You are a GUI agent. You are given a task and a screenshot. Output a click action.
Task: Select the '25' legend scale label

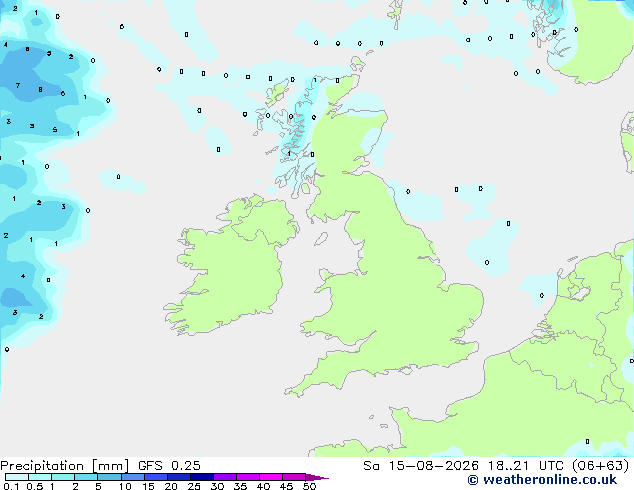(194, 486)
